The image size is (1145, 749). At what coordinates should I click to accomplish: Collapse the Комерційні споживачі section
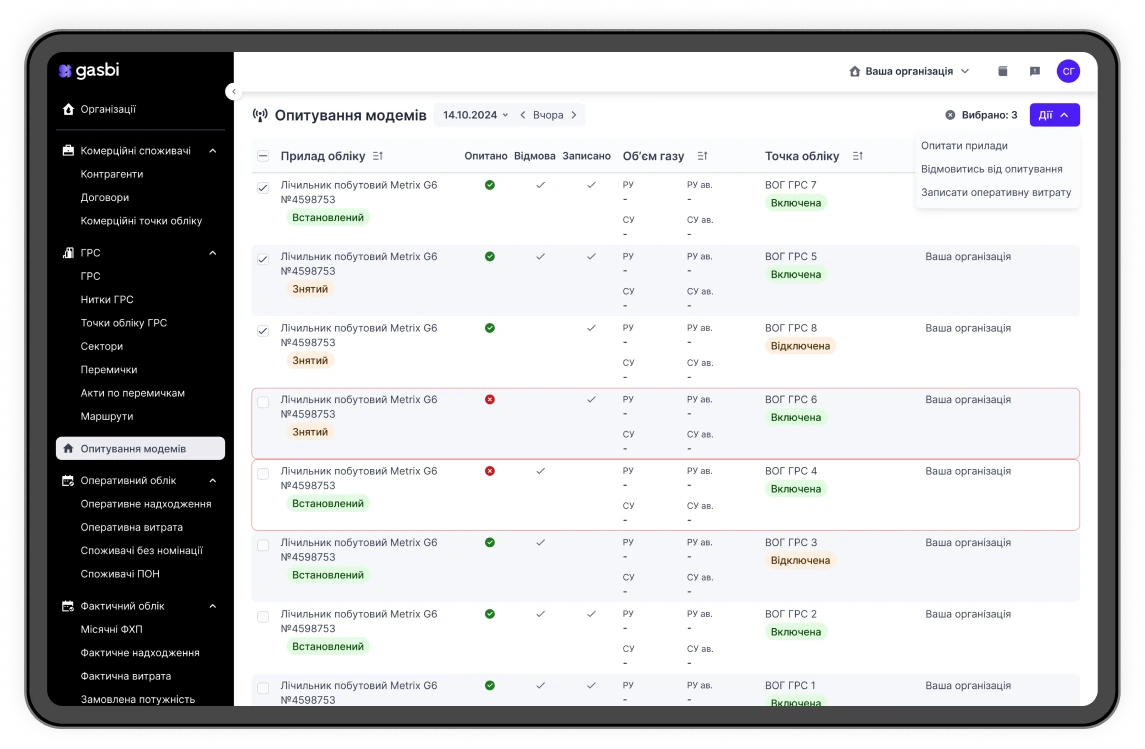(212, 151)
